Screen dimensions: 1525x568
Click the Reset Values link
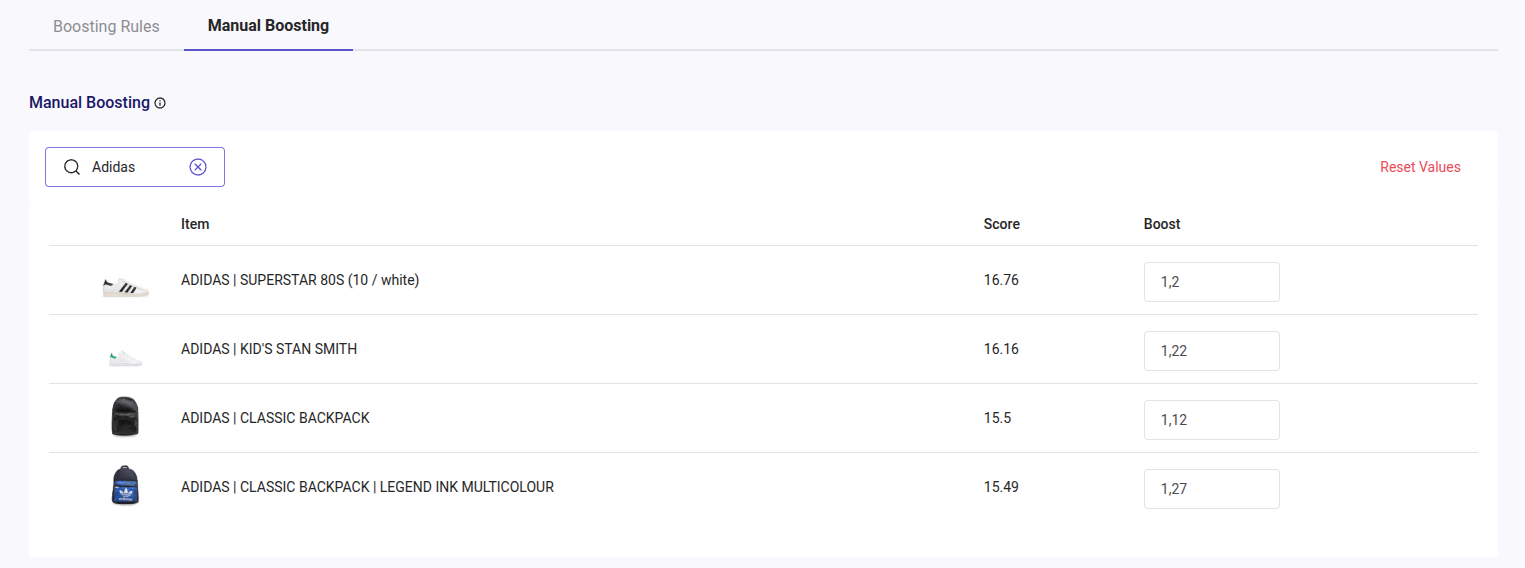(1420, 167)
